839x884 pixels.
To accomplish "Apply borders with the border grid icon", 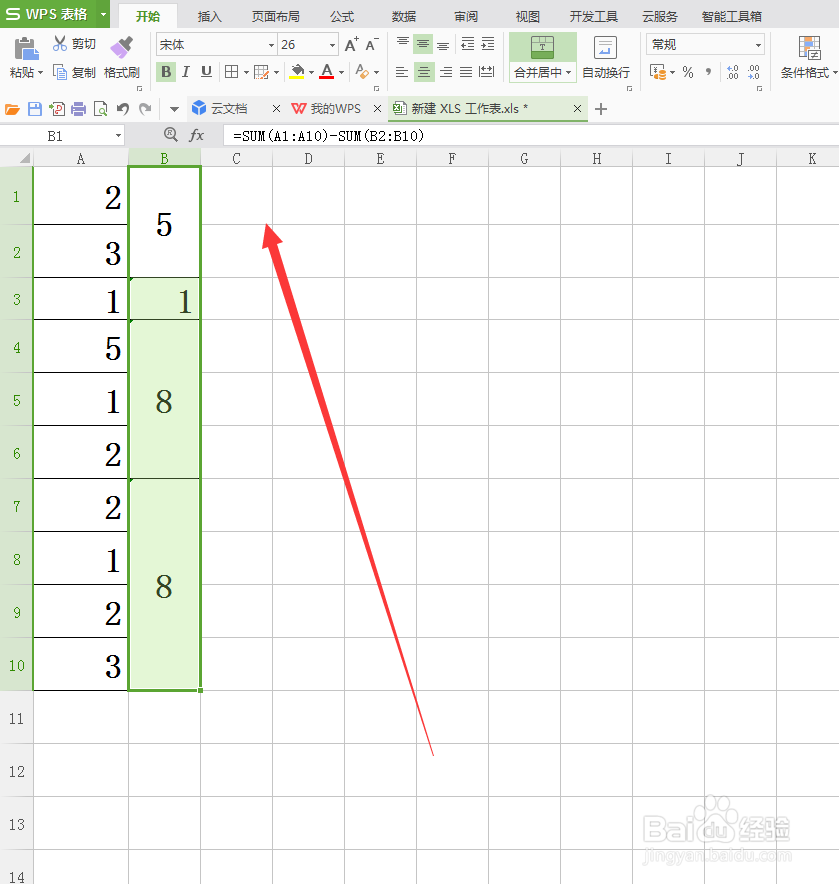I will point(231,72).
